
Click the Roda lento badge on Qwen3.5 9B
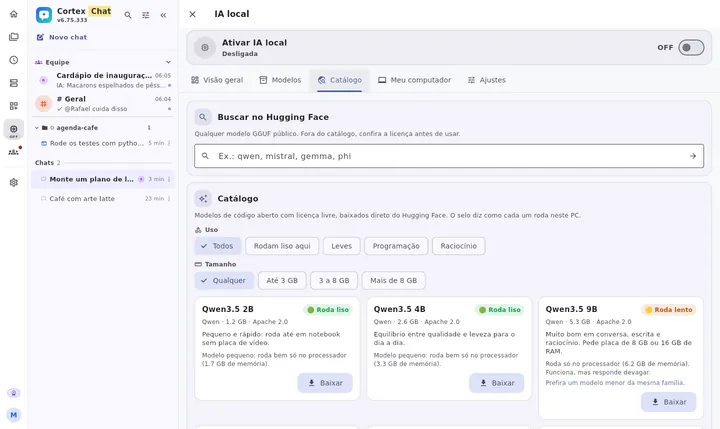click(x=669, y=310)
